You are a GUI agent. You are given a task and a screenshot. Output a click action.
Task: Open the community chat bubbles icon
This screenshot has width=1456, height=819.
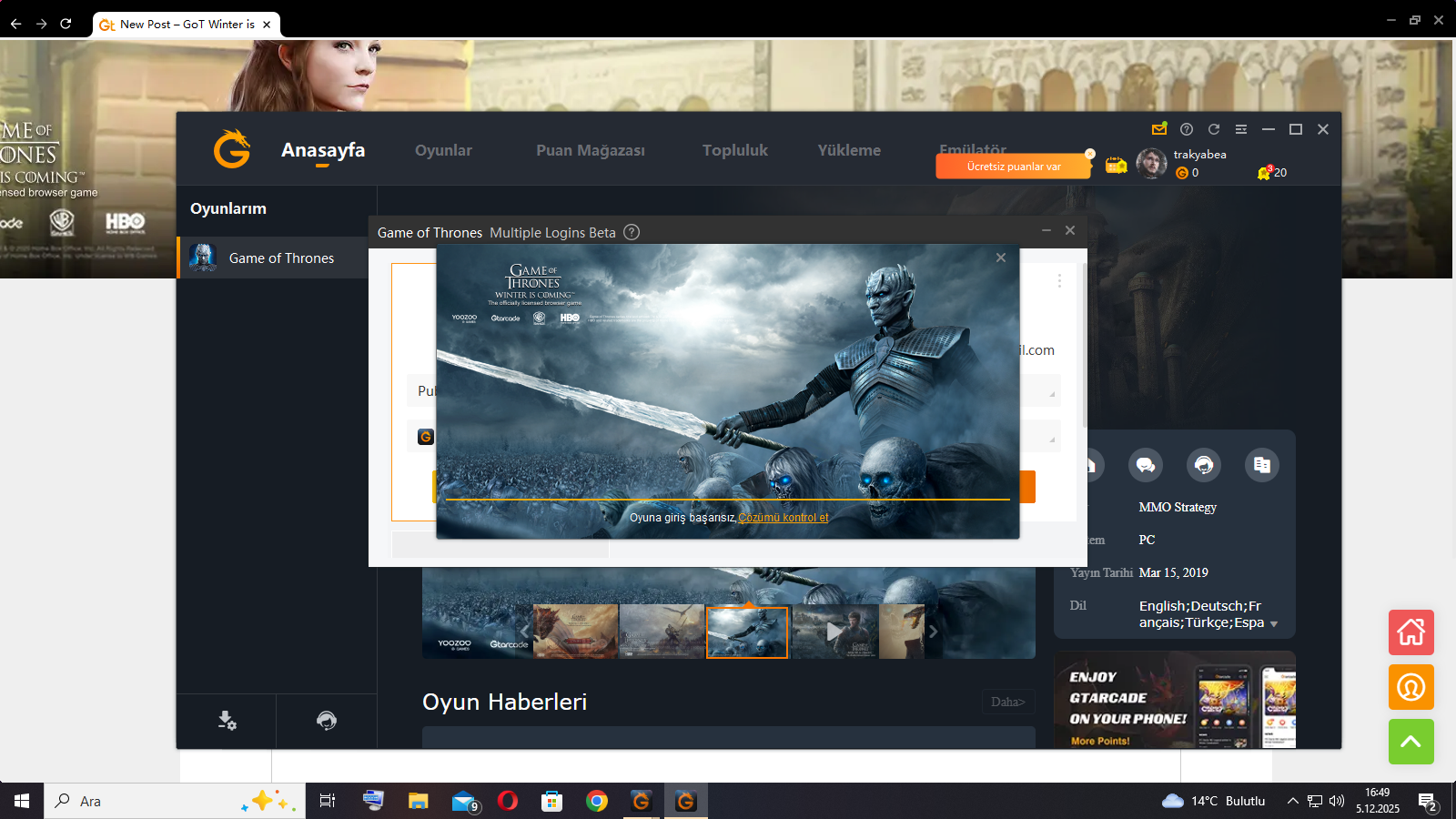[x=1145, y=465]
